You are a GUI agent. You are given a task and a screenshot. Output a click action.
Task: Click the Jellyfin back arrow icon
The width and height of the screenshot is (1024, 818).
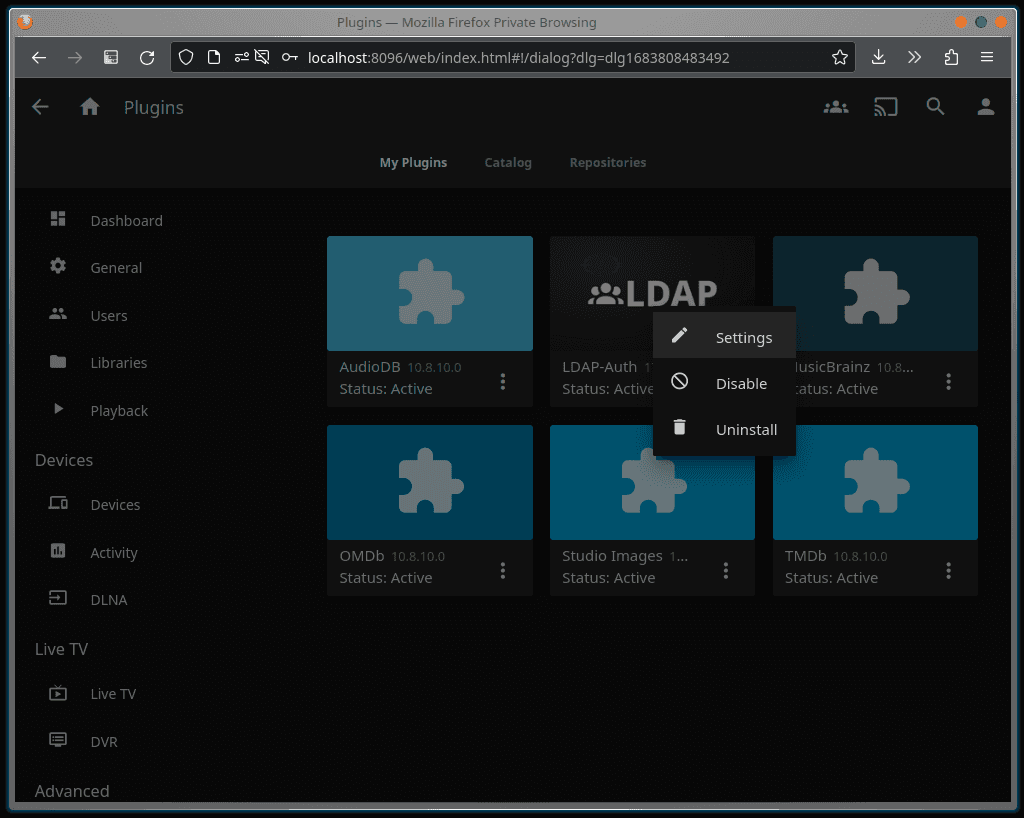[40, 107]
